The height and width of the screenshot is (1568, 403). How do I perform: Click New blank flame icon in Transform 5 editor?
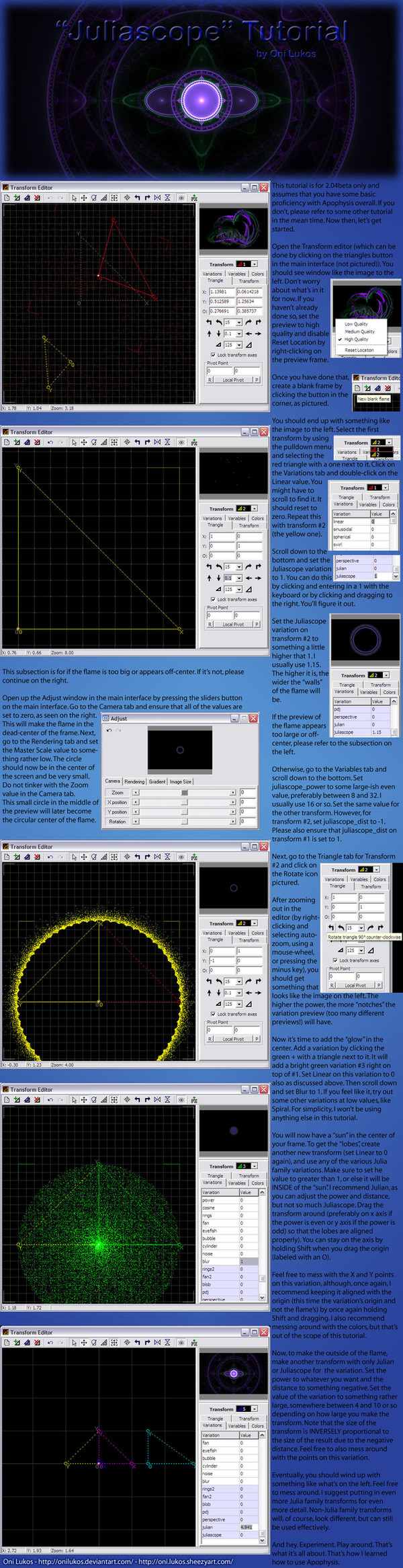click(x=7, y=1341)
